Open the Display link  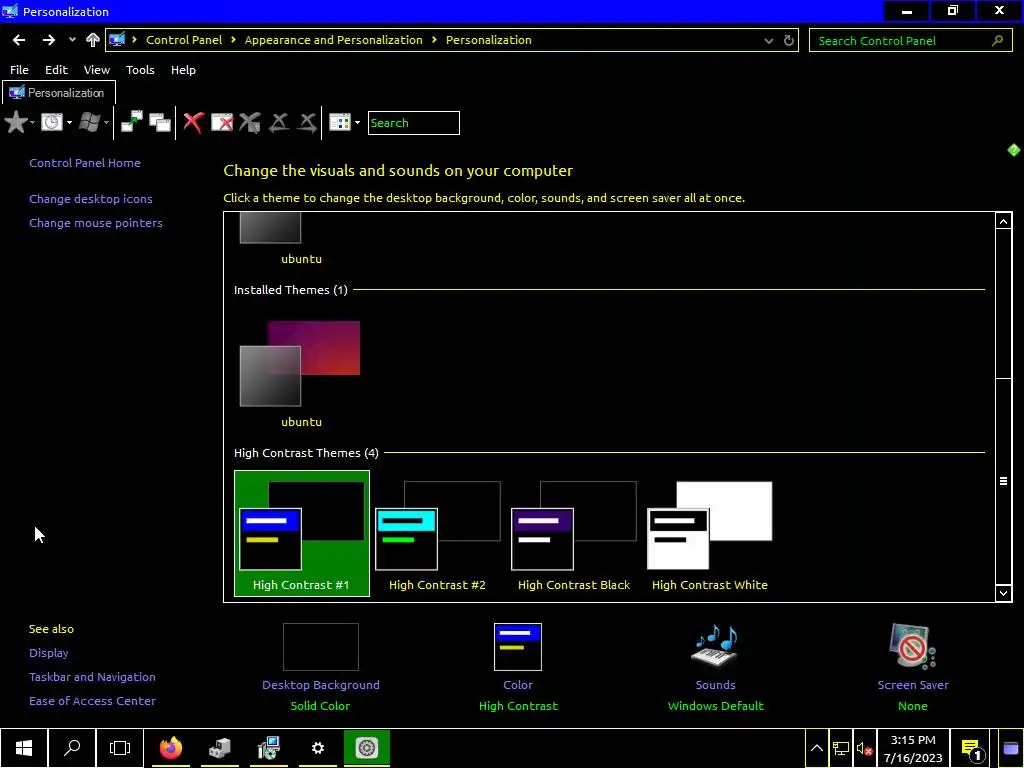(48, 653)
